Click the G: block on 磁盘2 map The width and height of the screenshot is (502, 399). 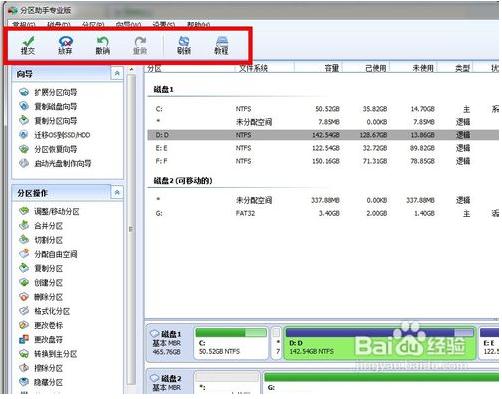point(381,382)
